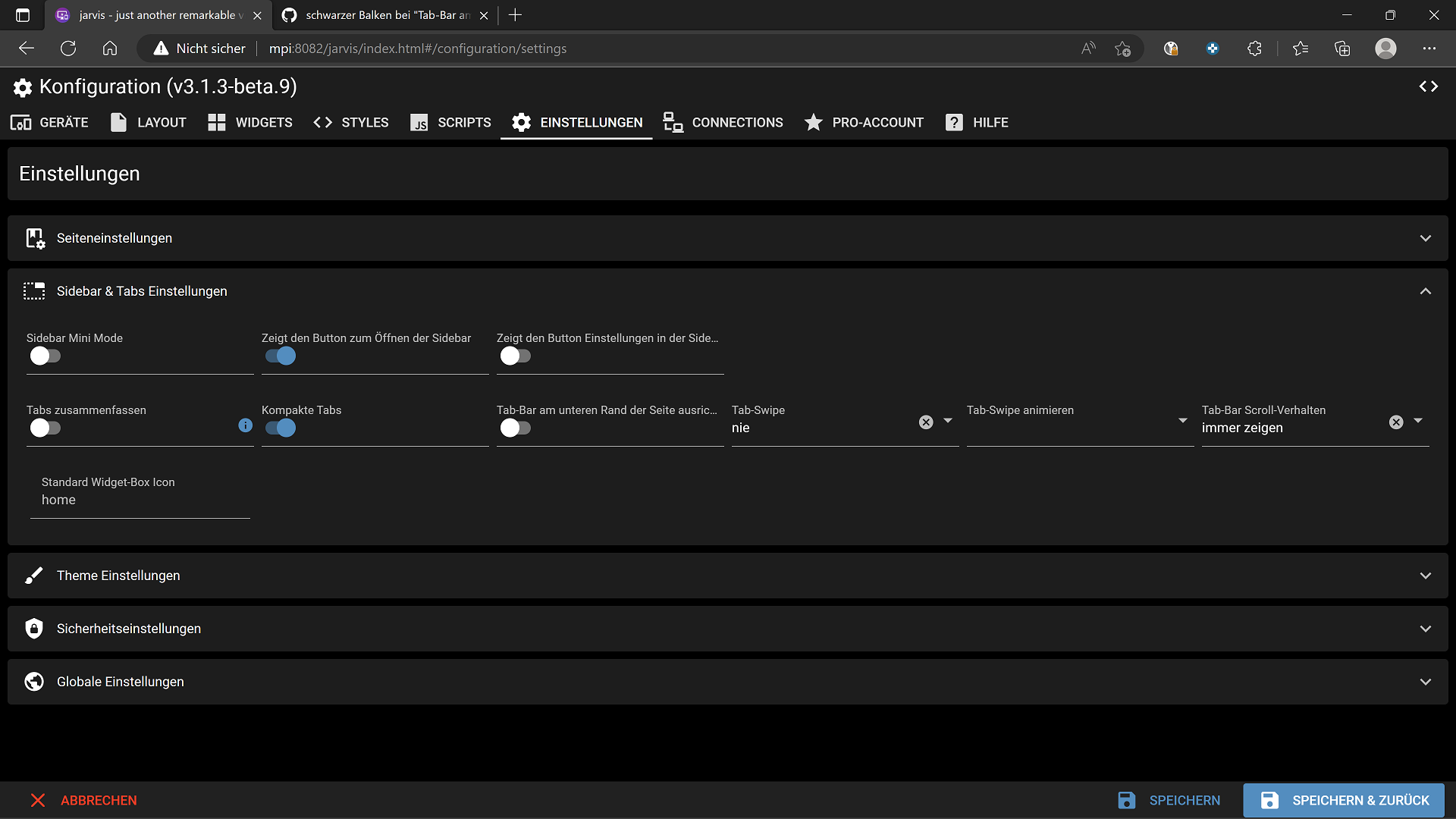This screenshot has width=1456, height=819.
Task: Enable Tab-Bar am unteren Rand ausrichten
Action: (x=515, y=428)
